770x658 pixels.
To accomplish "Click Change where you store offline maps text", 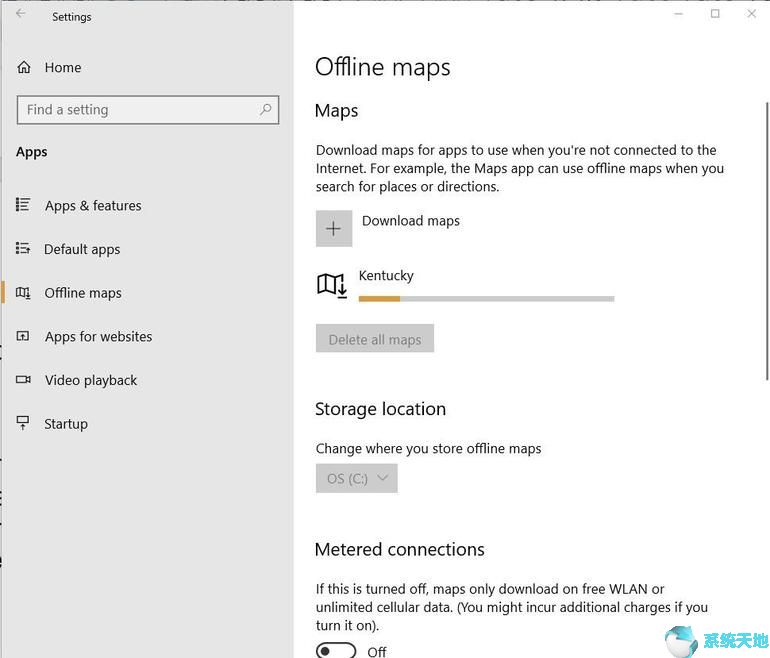I will [429, 449].
